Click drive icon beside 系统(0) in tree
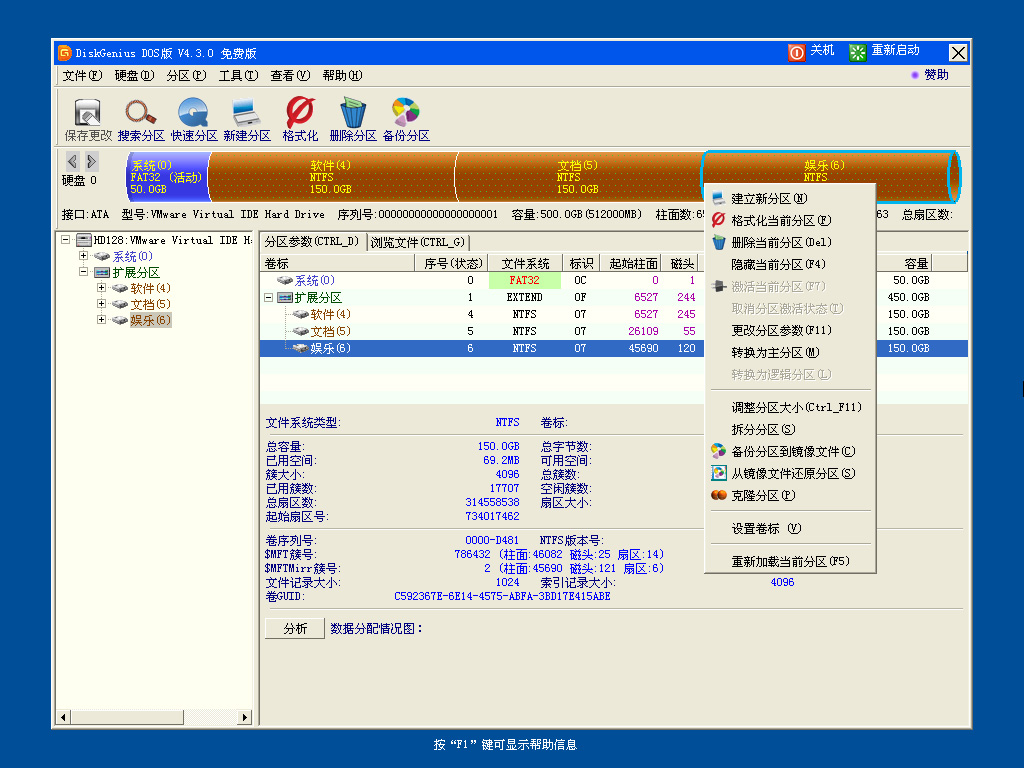This screenshot has width=1024, height=768. (x=102, y=257)
